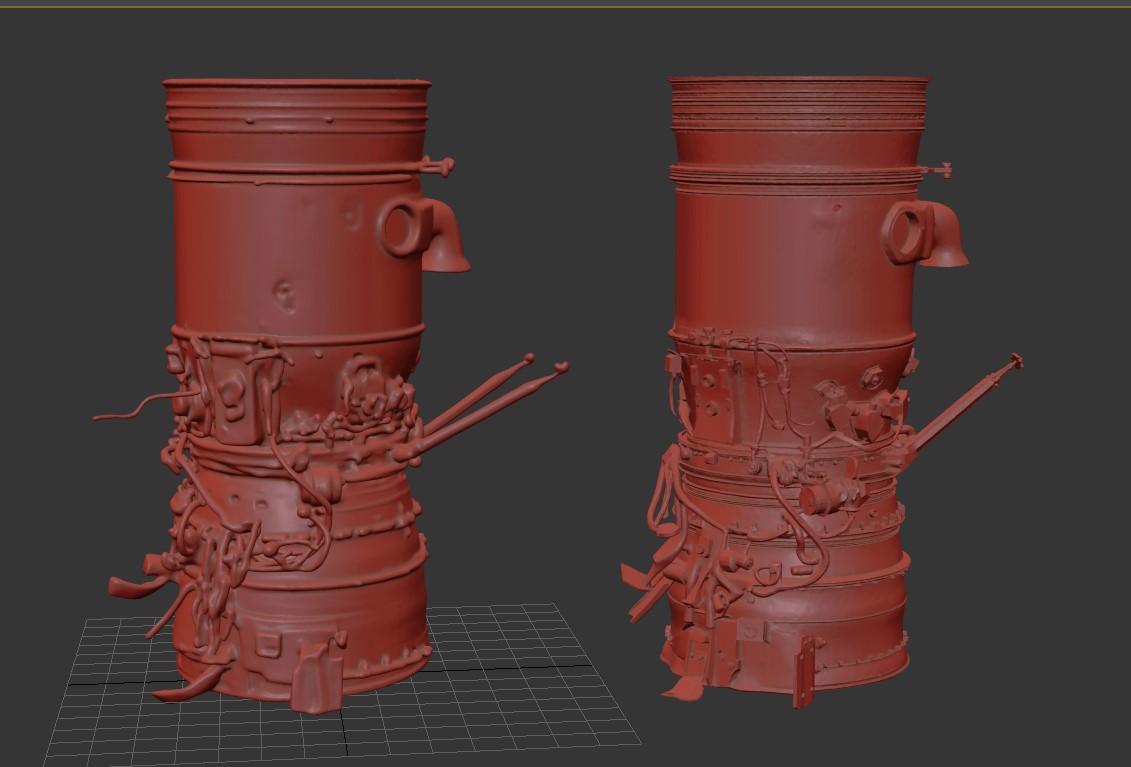1131x767 pixels.
Task: Pick the flared pipe outlet on right model
Action: coord(947,240)
